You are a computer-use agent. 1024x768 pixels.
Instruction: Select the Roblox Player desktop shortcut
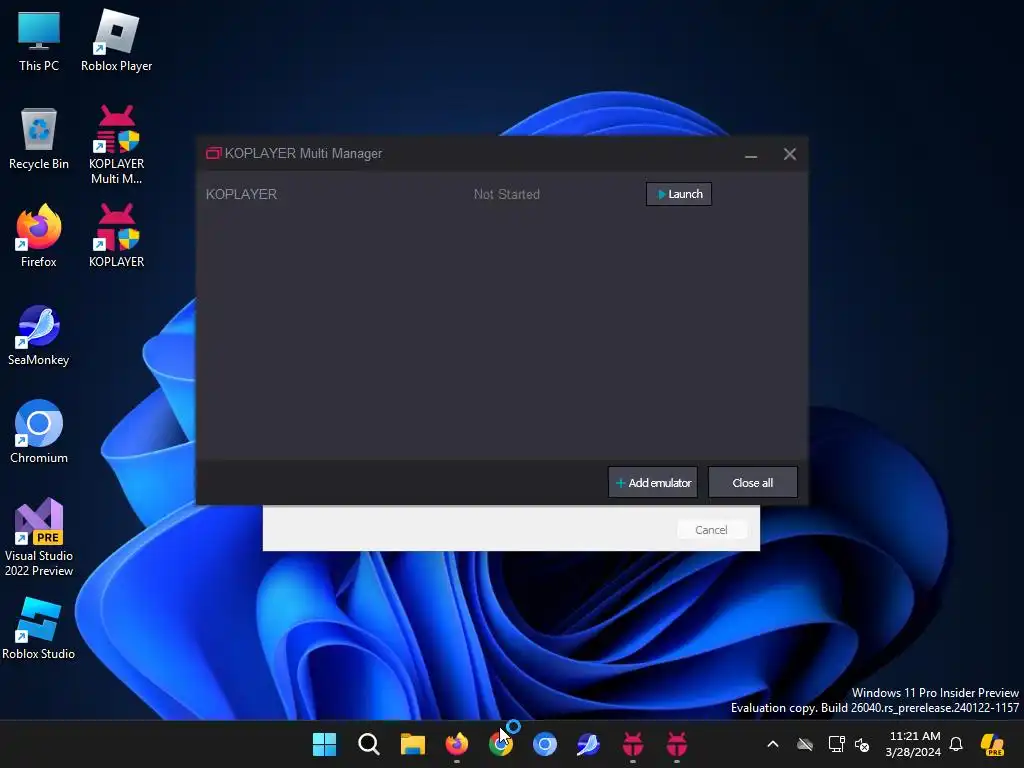tap(116, 42)
